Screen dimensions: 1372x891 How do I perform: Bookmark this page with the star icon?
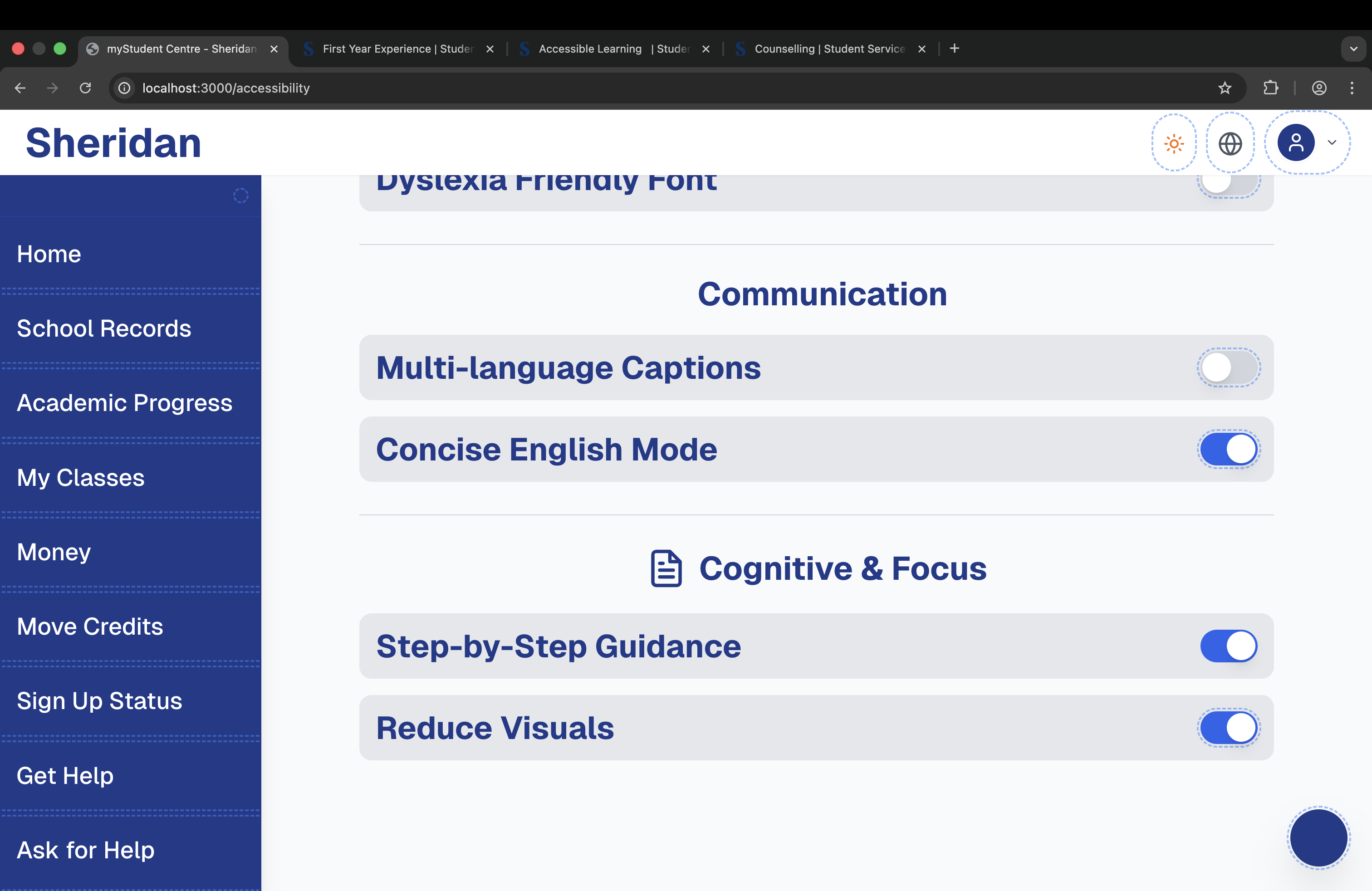point(1225,88)
